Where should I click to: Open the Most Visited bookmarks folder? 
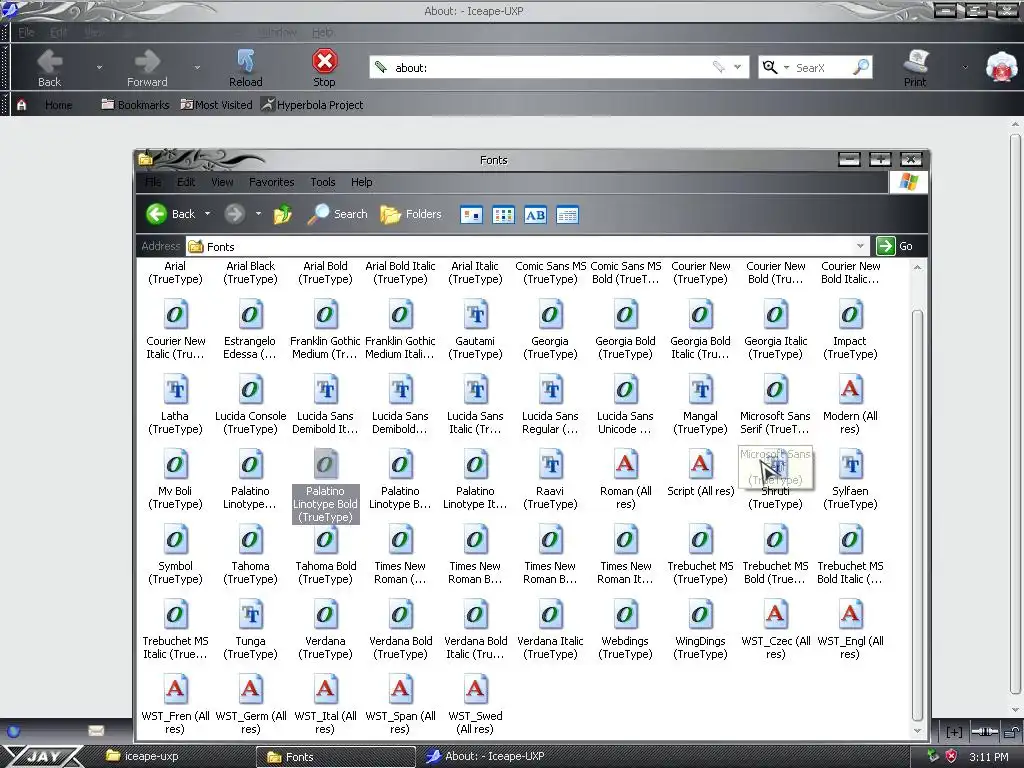(216, 104)
